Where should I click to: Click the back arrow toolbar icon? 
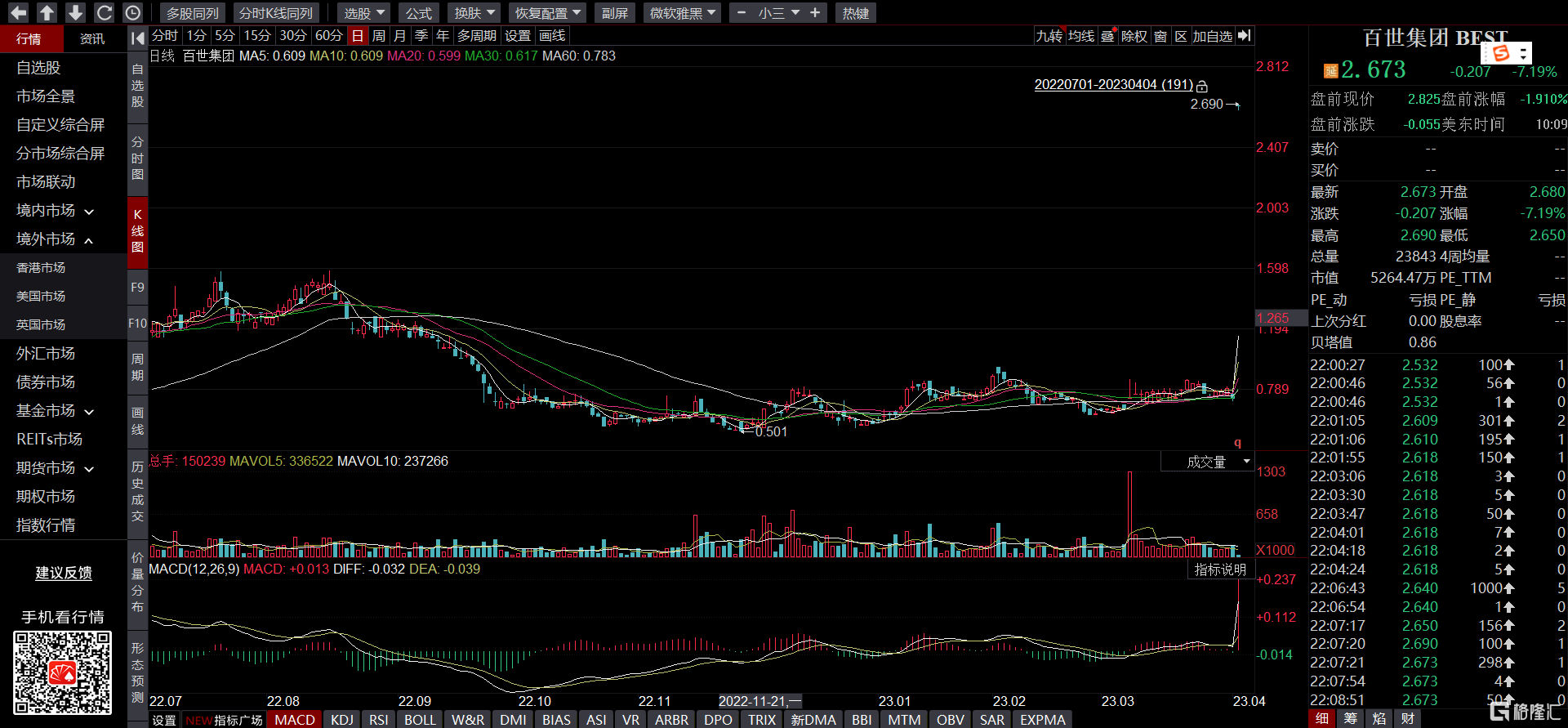tap(18, 12)
